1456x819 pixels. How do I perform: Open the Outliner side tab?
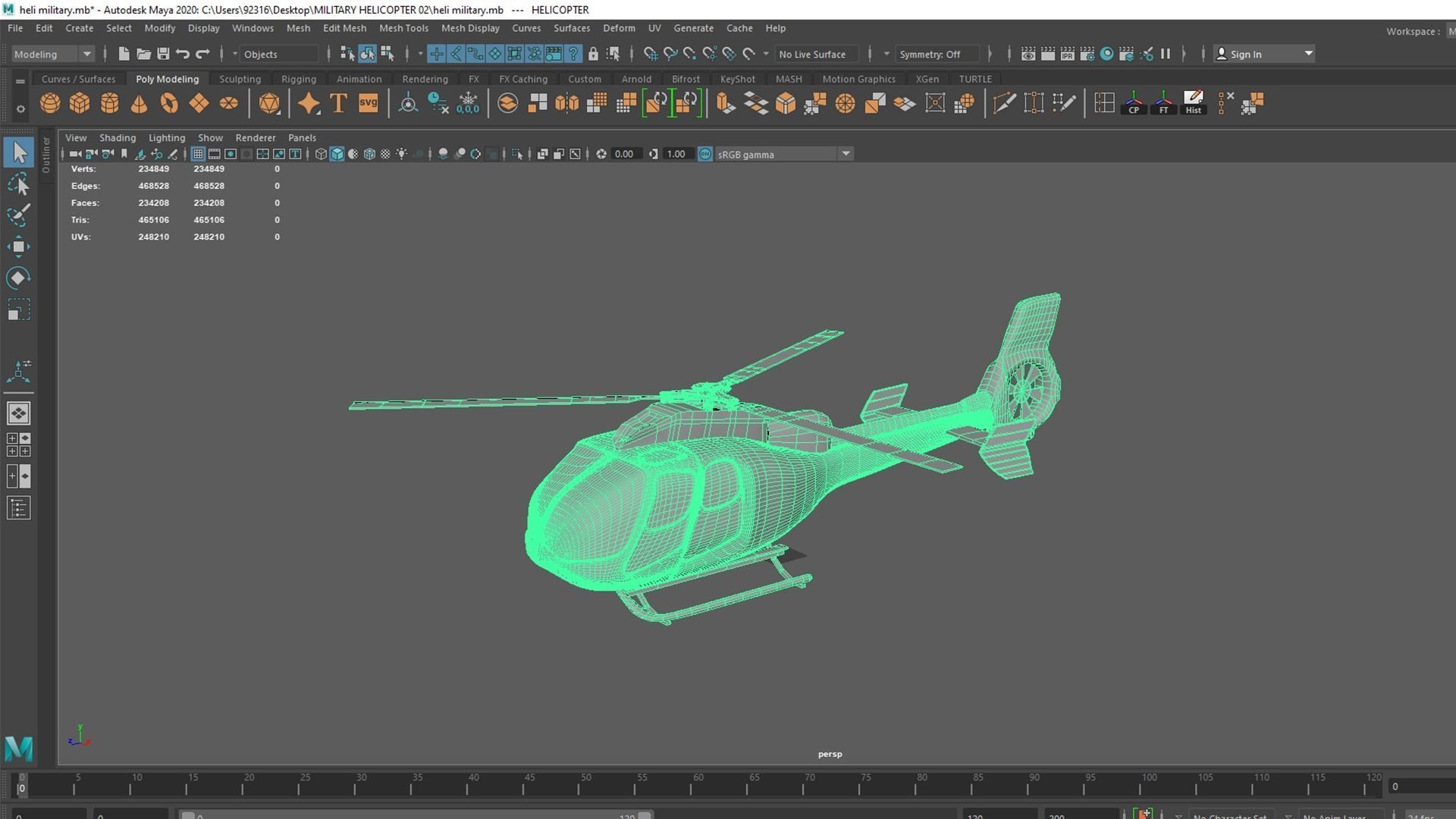point(46,155)
